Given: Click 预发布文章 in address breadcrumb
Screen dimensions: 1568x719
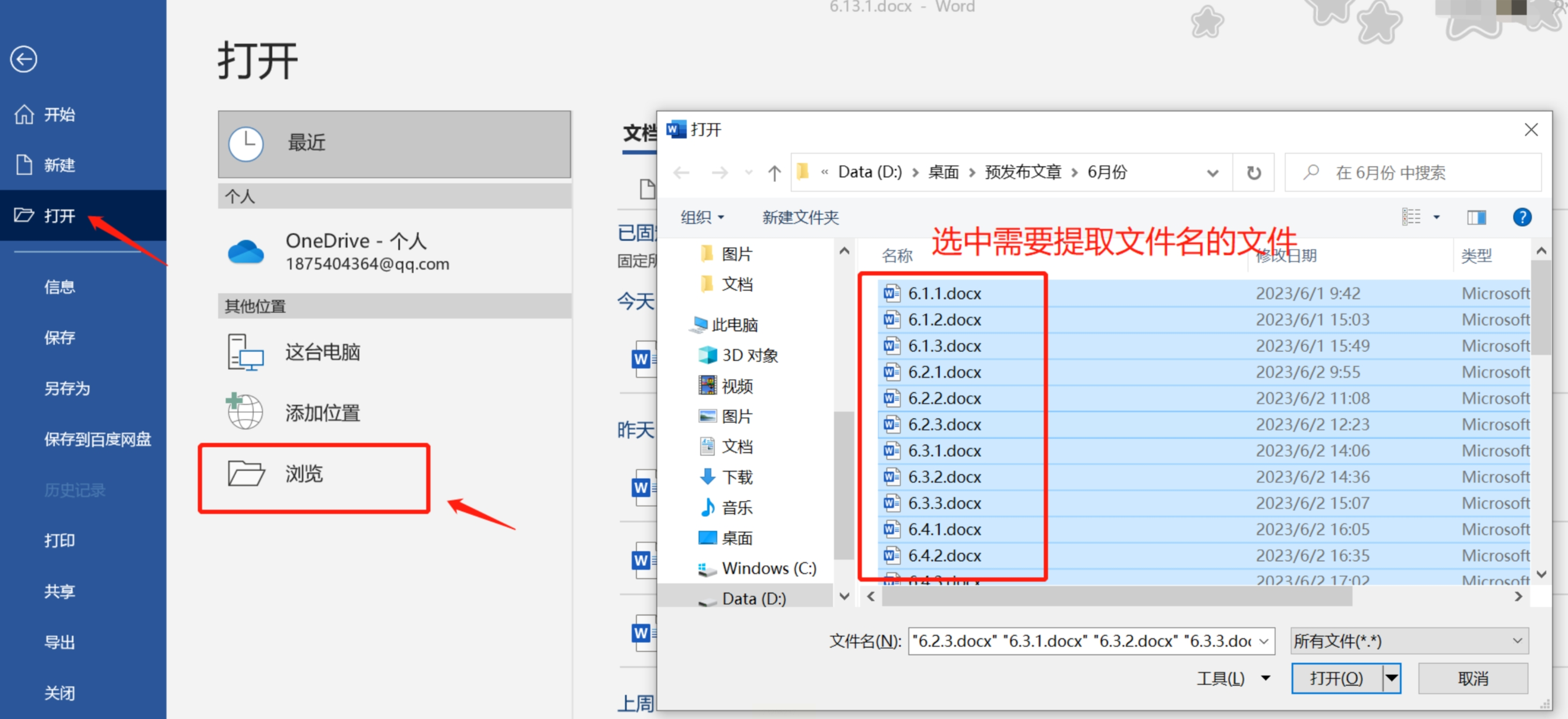Looking at the screenshot, I should [1023, 172].
